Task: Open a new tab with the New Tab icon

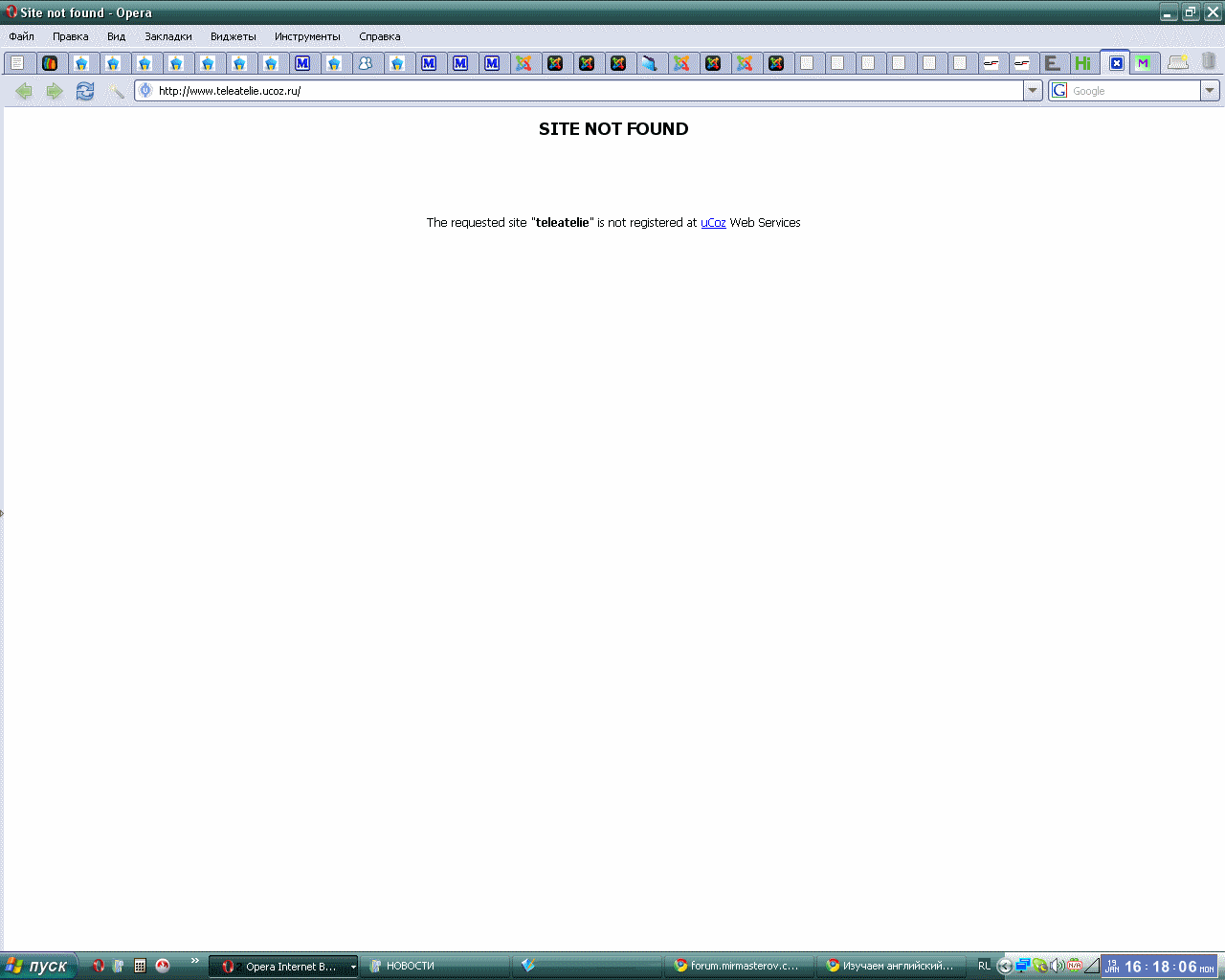Action: tap(1178, 62)
